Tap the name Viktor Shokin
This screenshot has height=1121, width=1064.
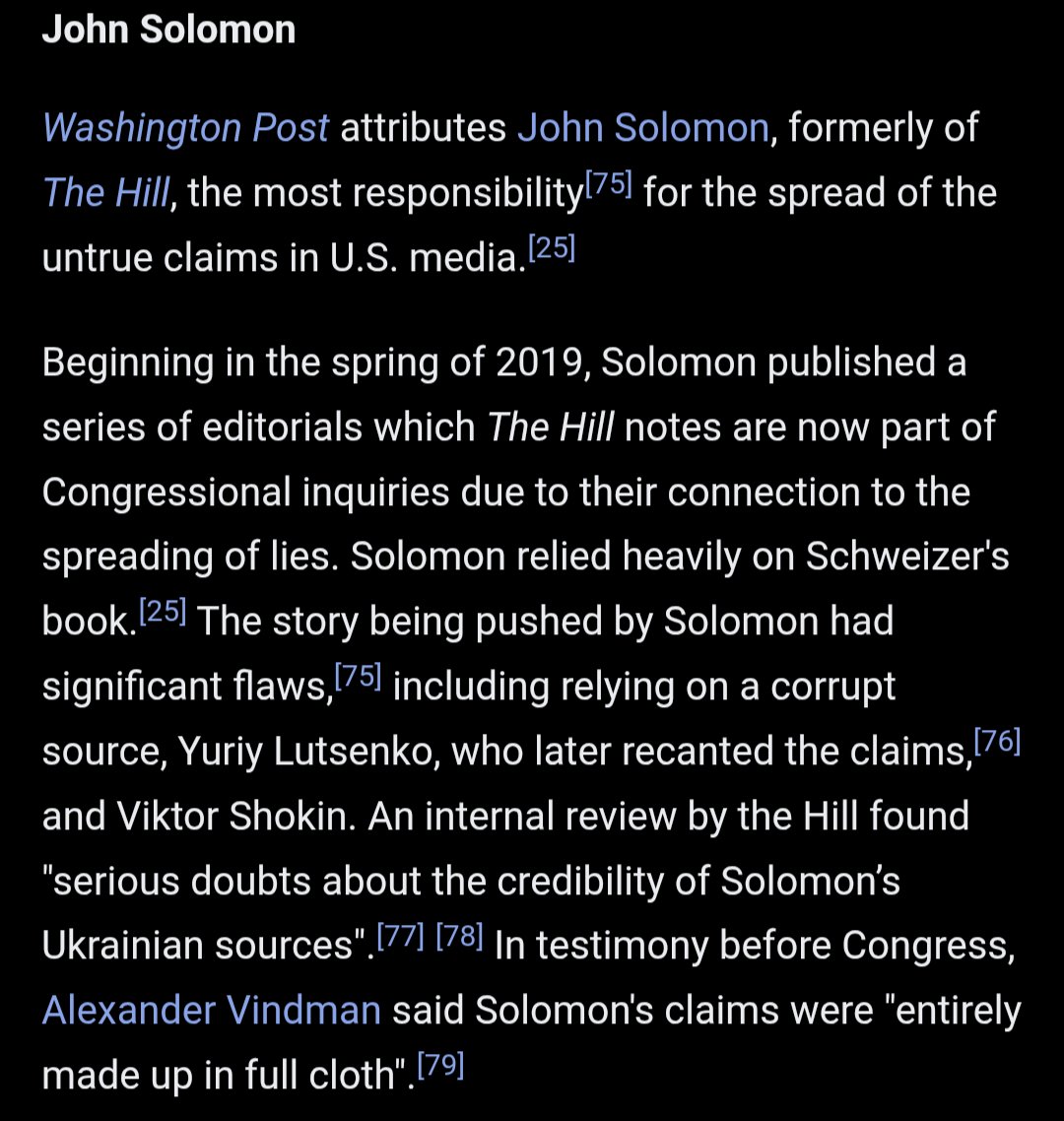click(x=236, y=816)
